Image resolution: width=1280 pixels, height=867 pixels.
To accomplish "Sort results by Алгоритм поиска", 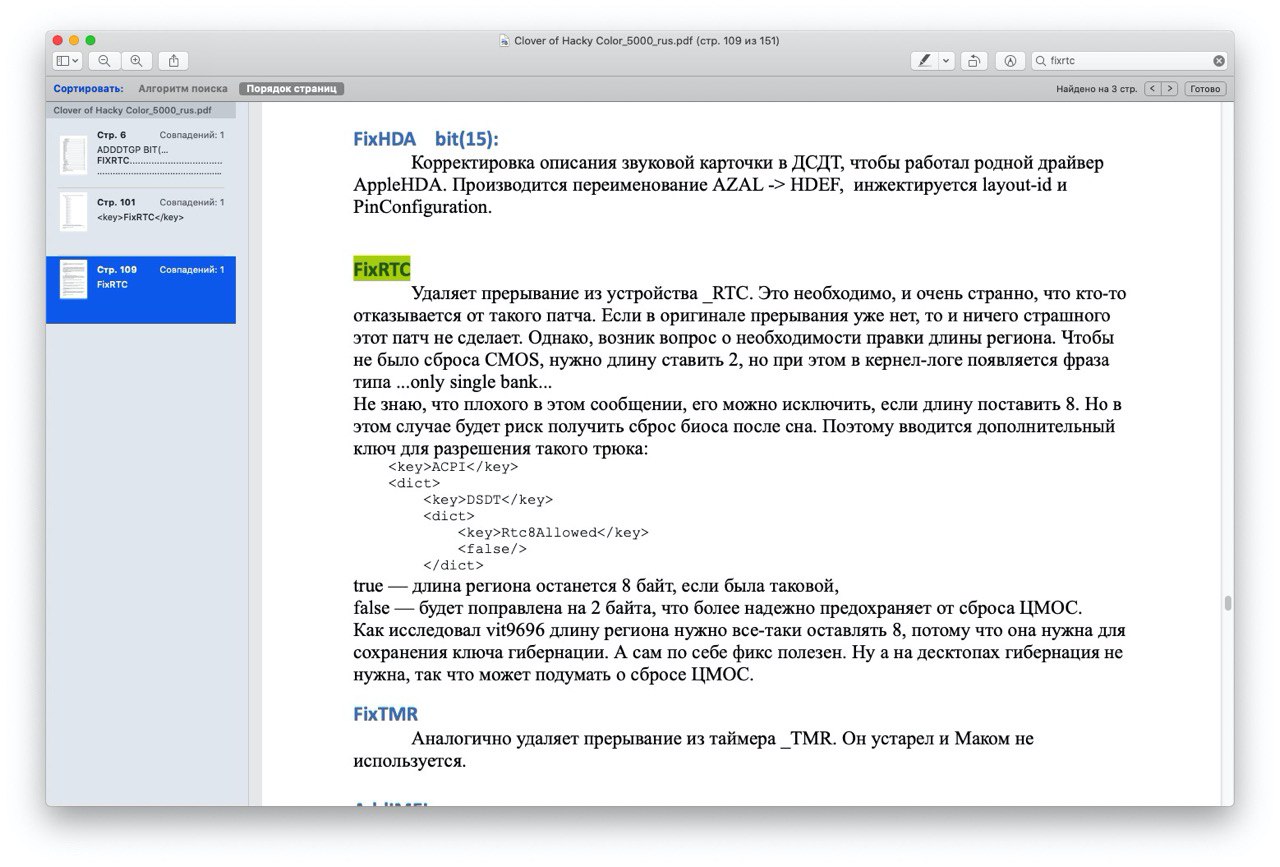I will (x=183, y=89).
